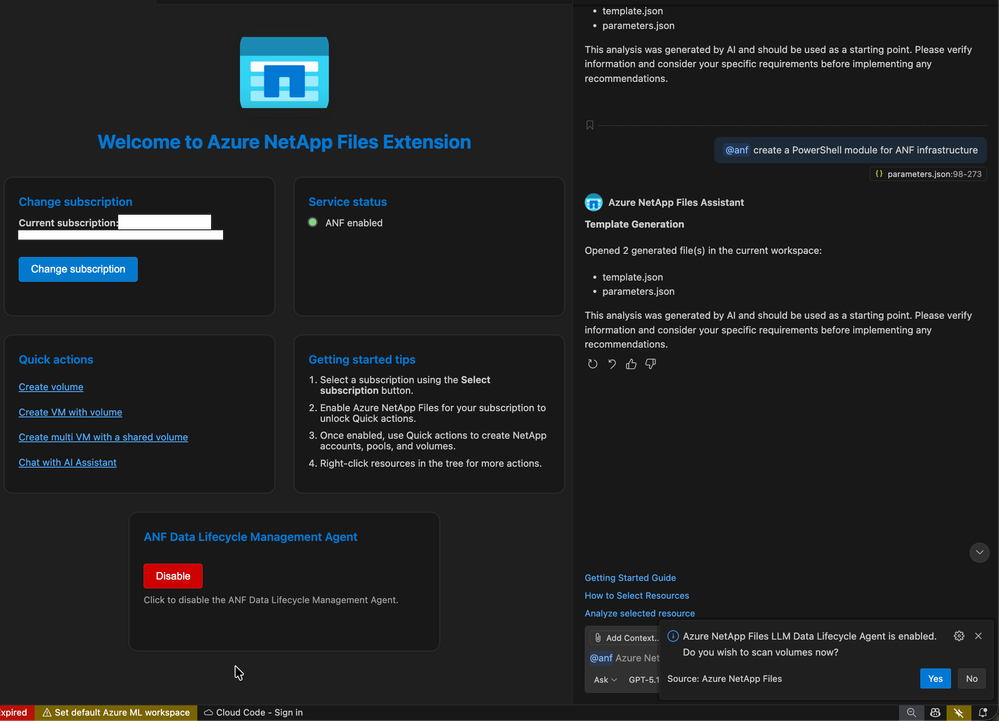Click the Getting started tips heading

[362, 359]
